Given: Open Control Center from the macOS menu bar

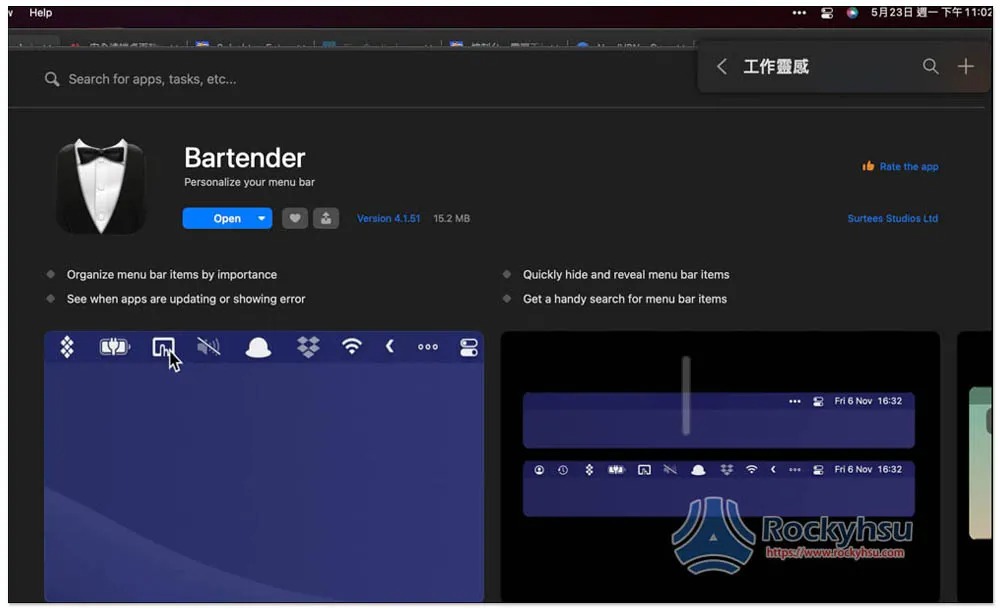Looking at the screenshot, I should click(827, 13).
